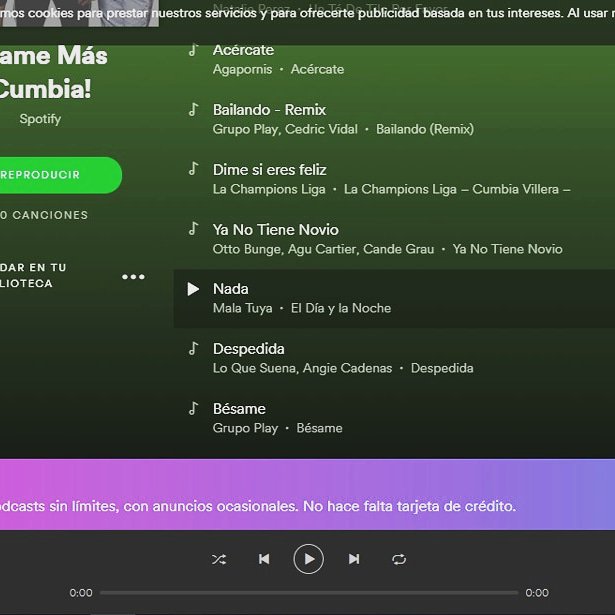Start playback with the main play button
Image resolution: width=615 pixels, height=615 pixels.
pyautogui.click(x=309, y=559)
